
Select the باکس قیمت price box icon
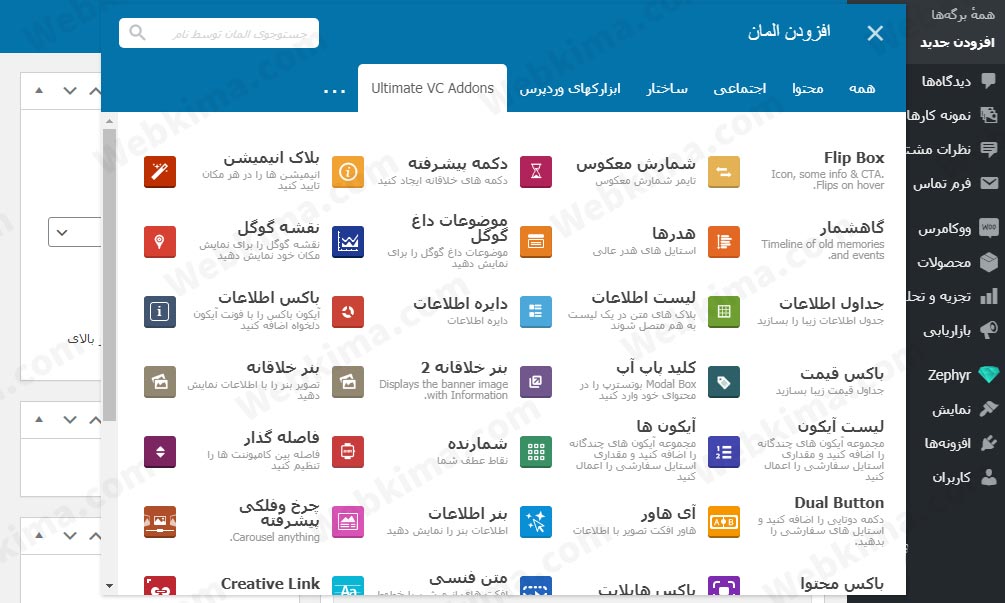(x=724, y=382)
